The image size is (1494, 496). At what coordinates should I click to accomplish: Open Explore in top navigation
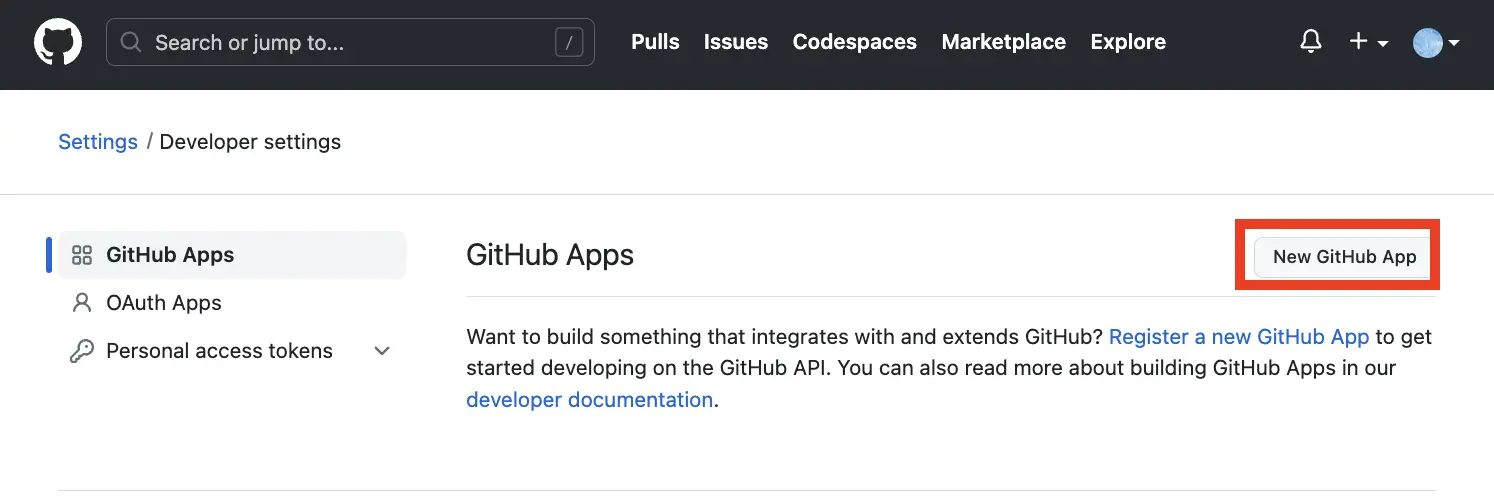click(1128, 42)
